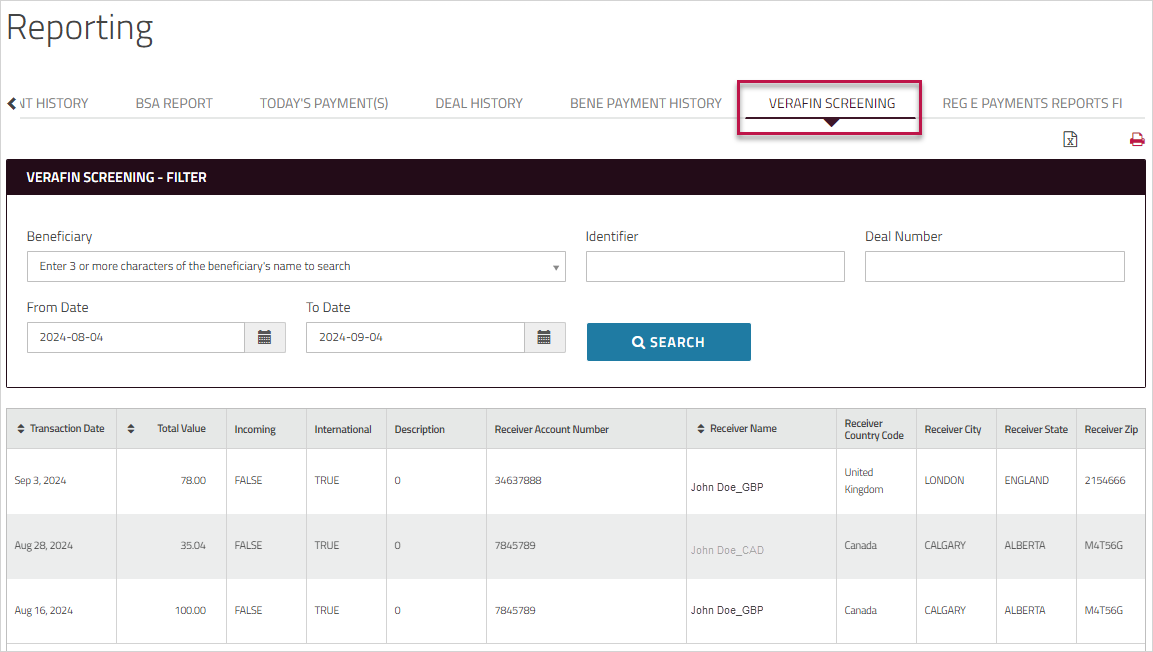Switch to the BSA Report tab
Viewport: 1153px width, 652px height.
coord(174,103)
